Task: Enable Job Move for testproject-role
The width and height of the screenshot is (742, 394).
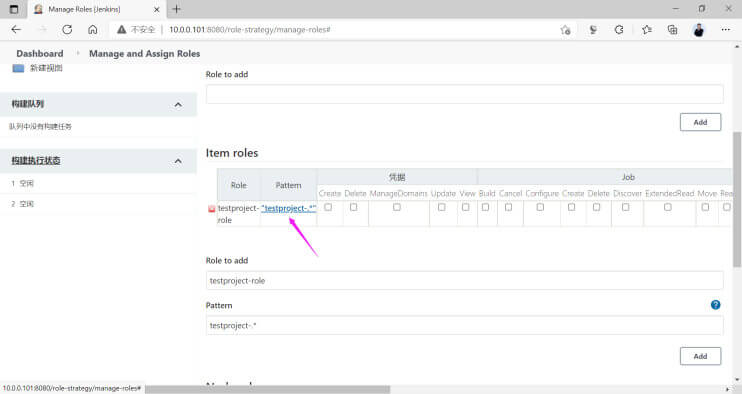Action: click(705, 207)
